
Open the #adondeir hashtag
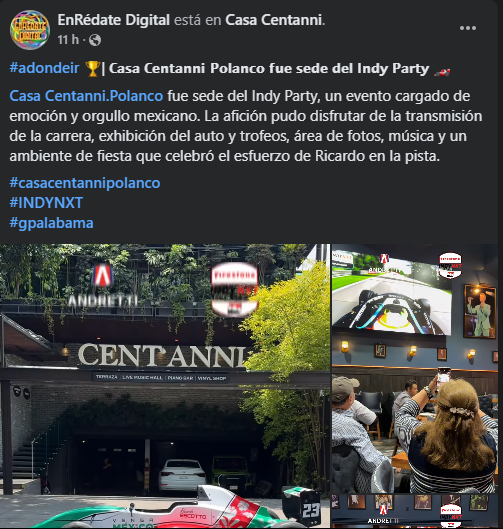[x=44, y=68]
